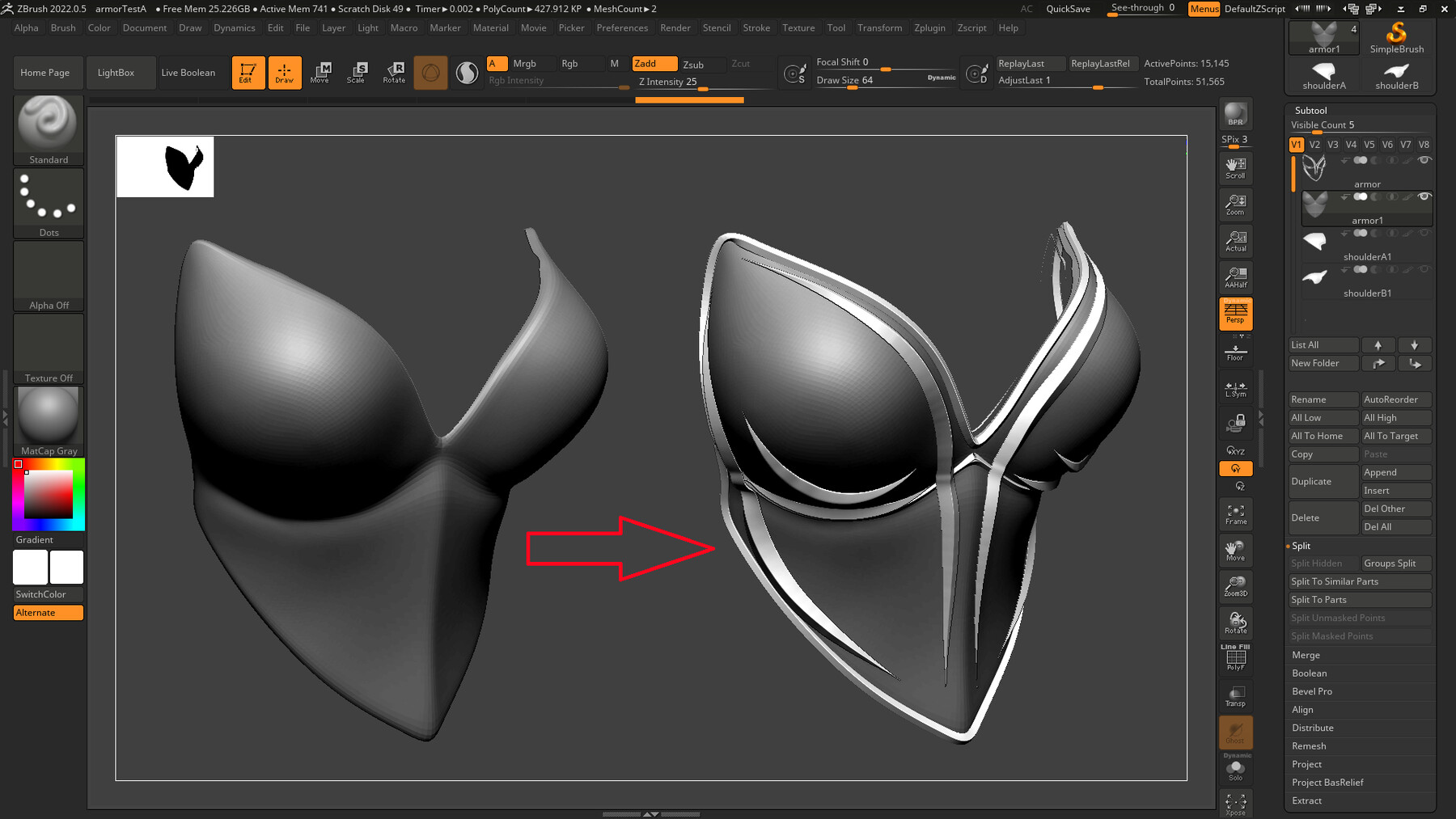Click the Move view icon in right shelf
The image size is (1456, 819).
[1235, 551]
